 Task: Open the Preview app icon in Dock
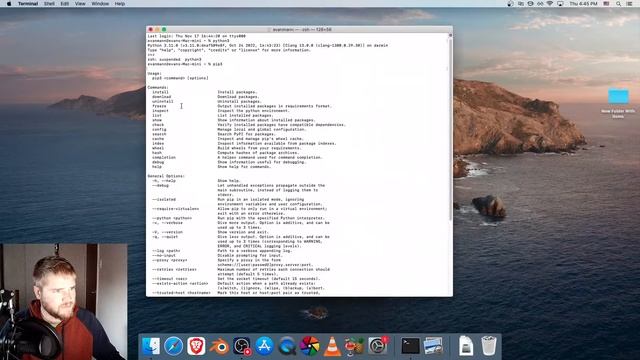(x=433, y=346)
